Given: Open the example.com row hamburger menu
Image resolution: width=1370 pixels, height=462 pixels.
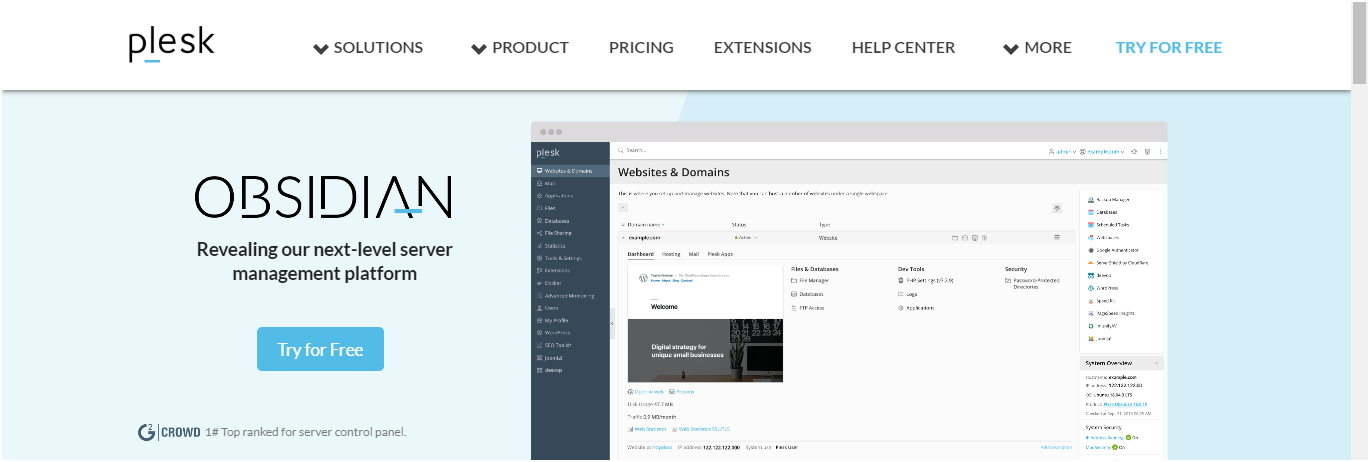Looking at the screenshot, I should click(x=1057, y=238).
